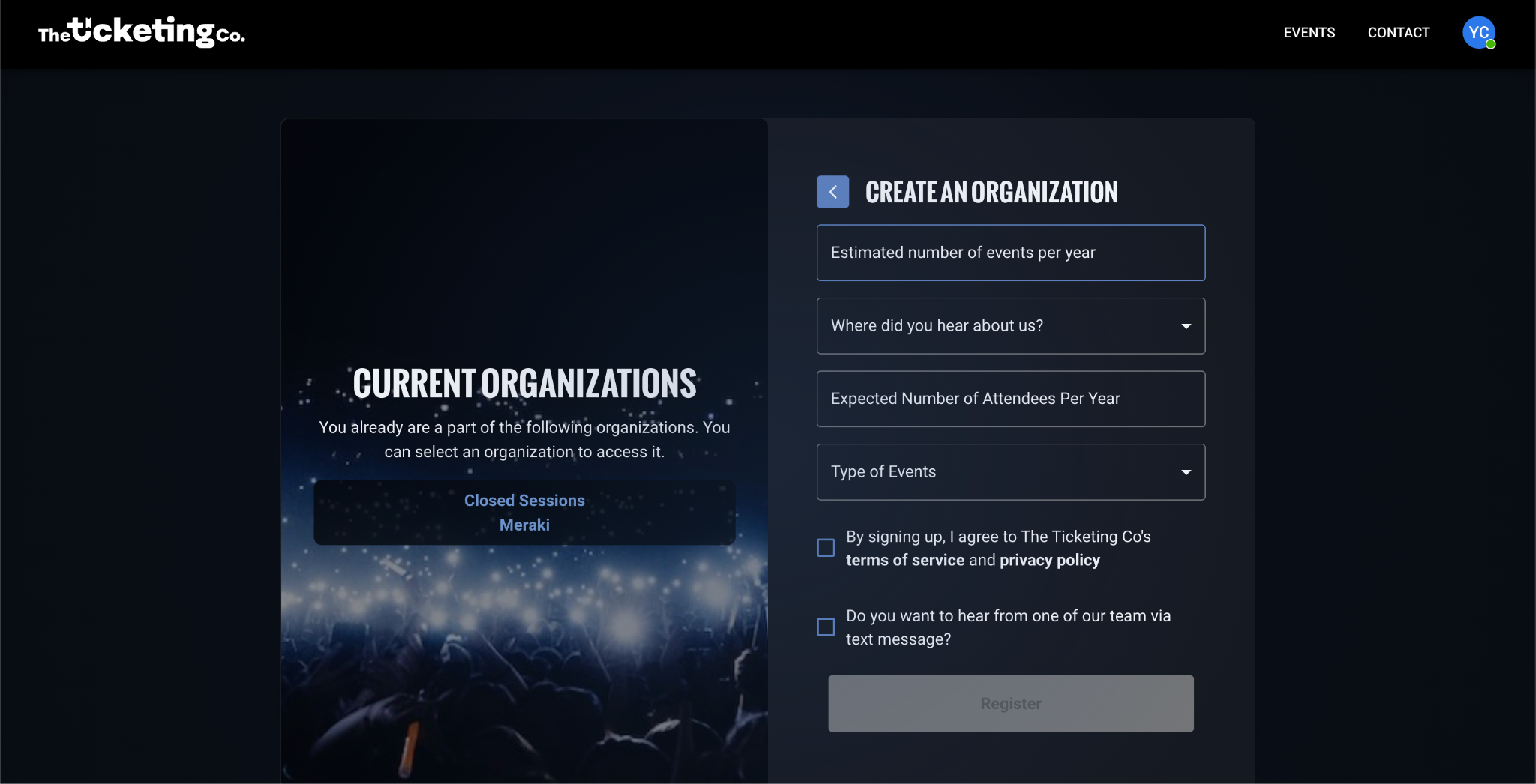Screen dimensions: 1536x784
Task: Click the Register button
Action: [1011, 704]
